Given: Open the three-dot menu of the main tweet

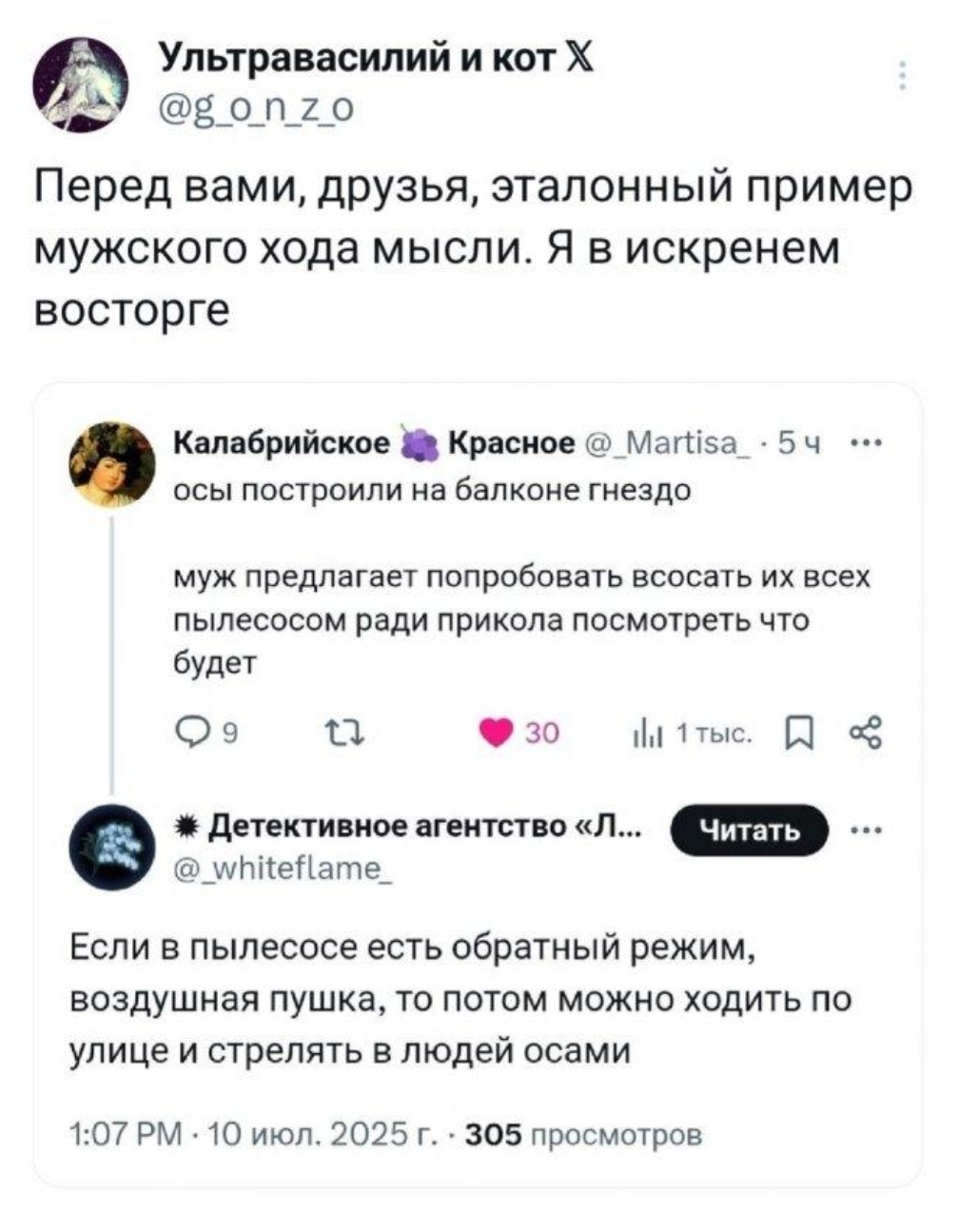Looking at the screenshot, I should point(901,76).
